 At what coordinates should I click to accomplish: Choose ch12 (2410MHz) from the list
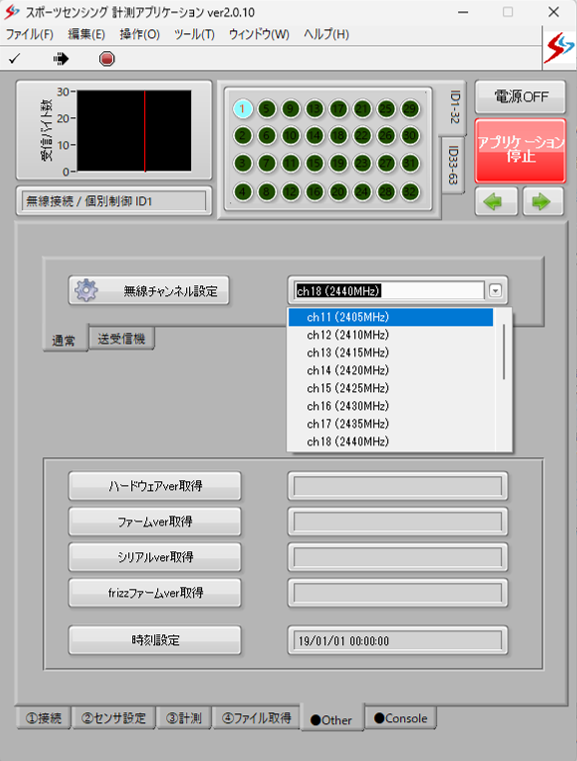coord(391,335)
